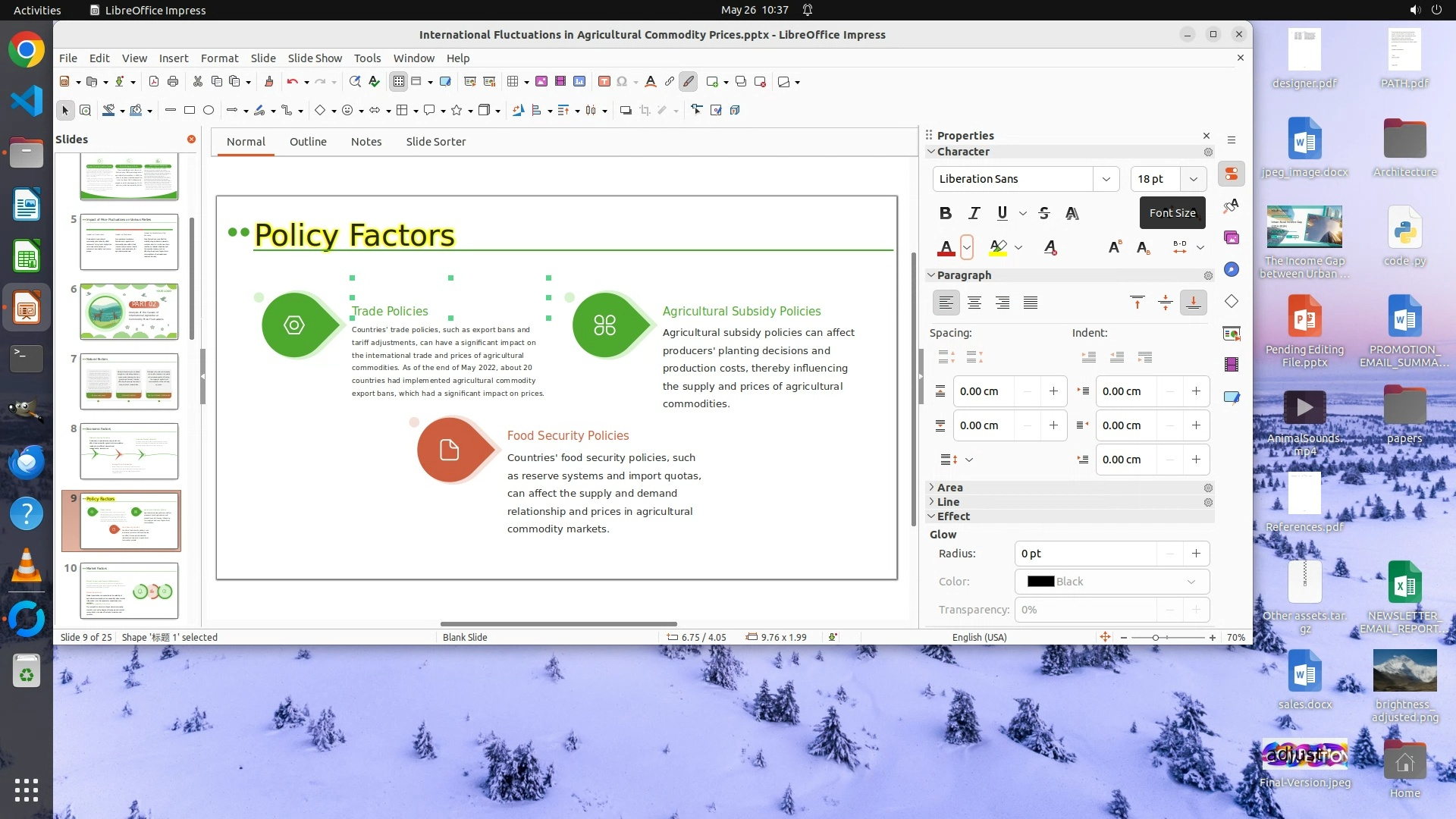Switch to the Slide Sorter tab
Screen dimensions: 1456x819
click(435, 142)
